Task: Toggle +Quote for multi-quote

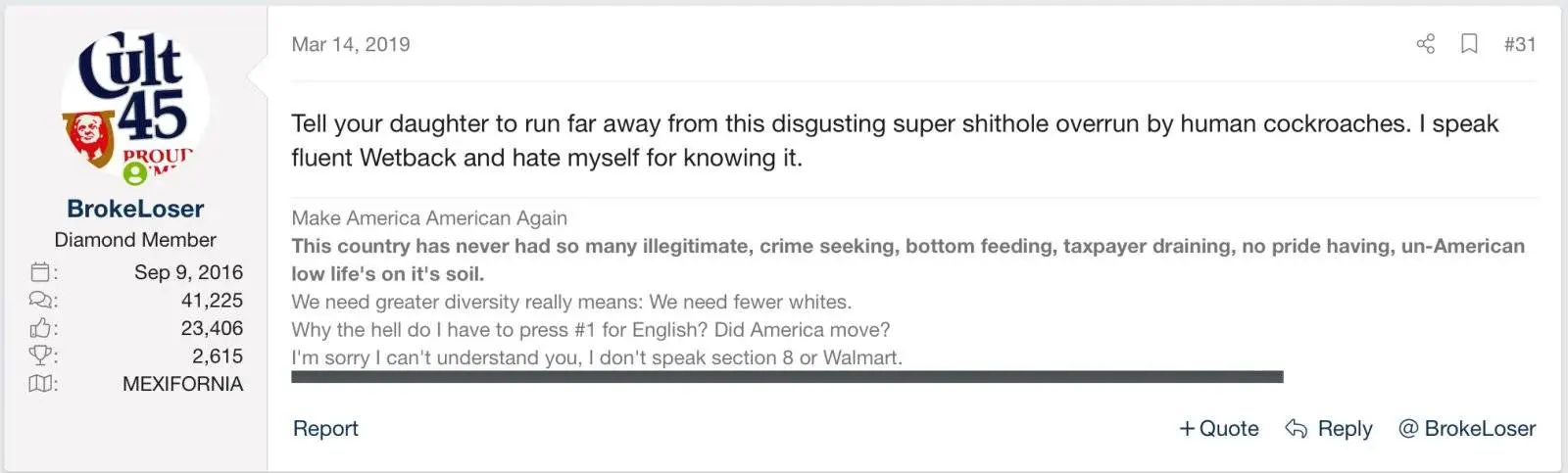Action: [1218, 428]
